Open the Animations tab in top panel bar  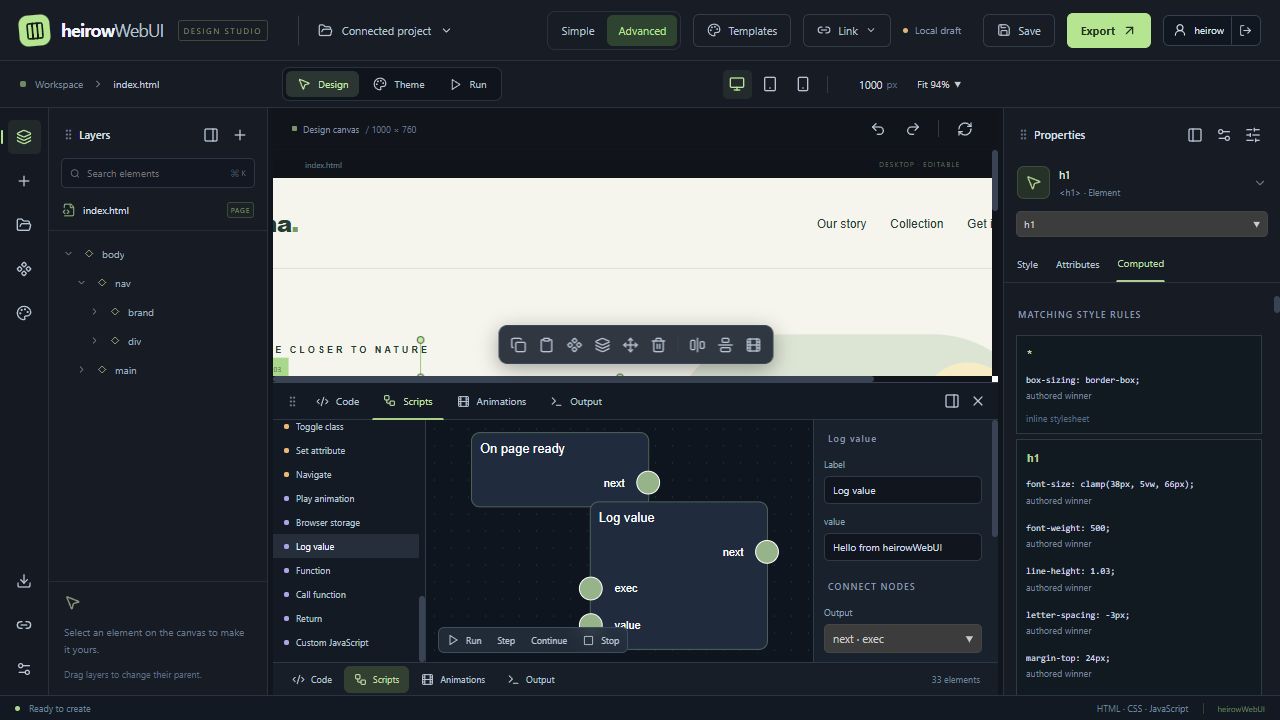pos(492,401)
